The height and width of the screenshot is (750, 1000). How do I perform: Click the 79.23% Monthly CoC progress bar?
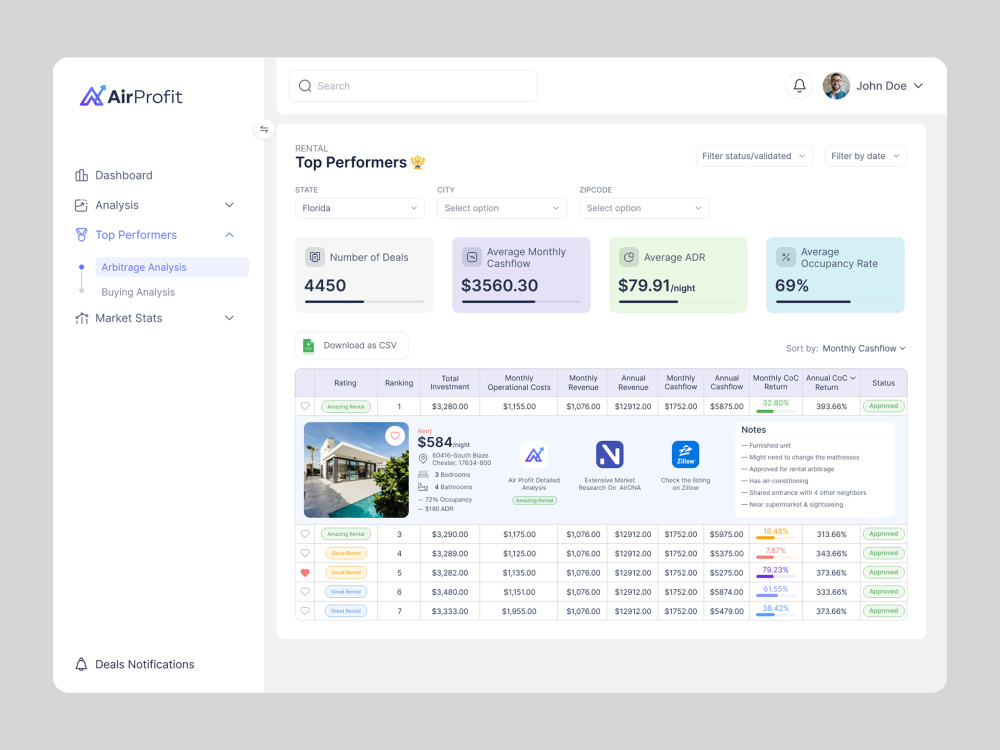pos(776,577)
